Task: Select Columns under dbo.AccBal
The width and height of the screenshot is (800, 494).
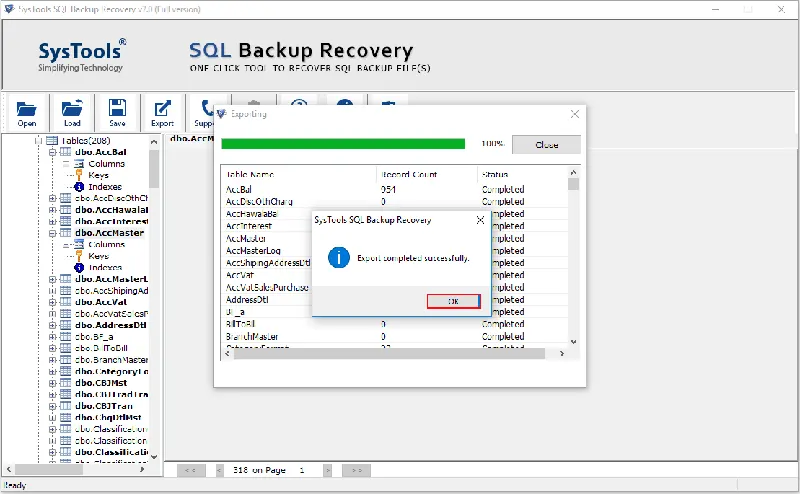Action: [x=107, y=164]
